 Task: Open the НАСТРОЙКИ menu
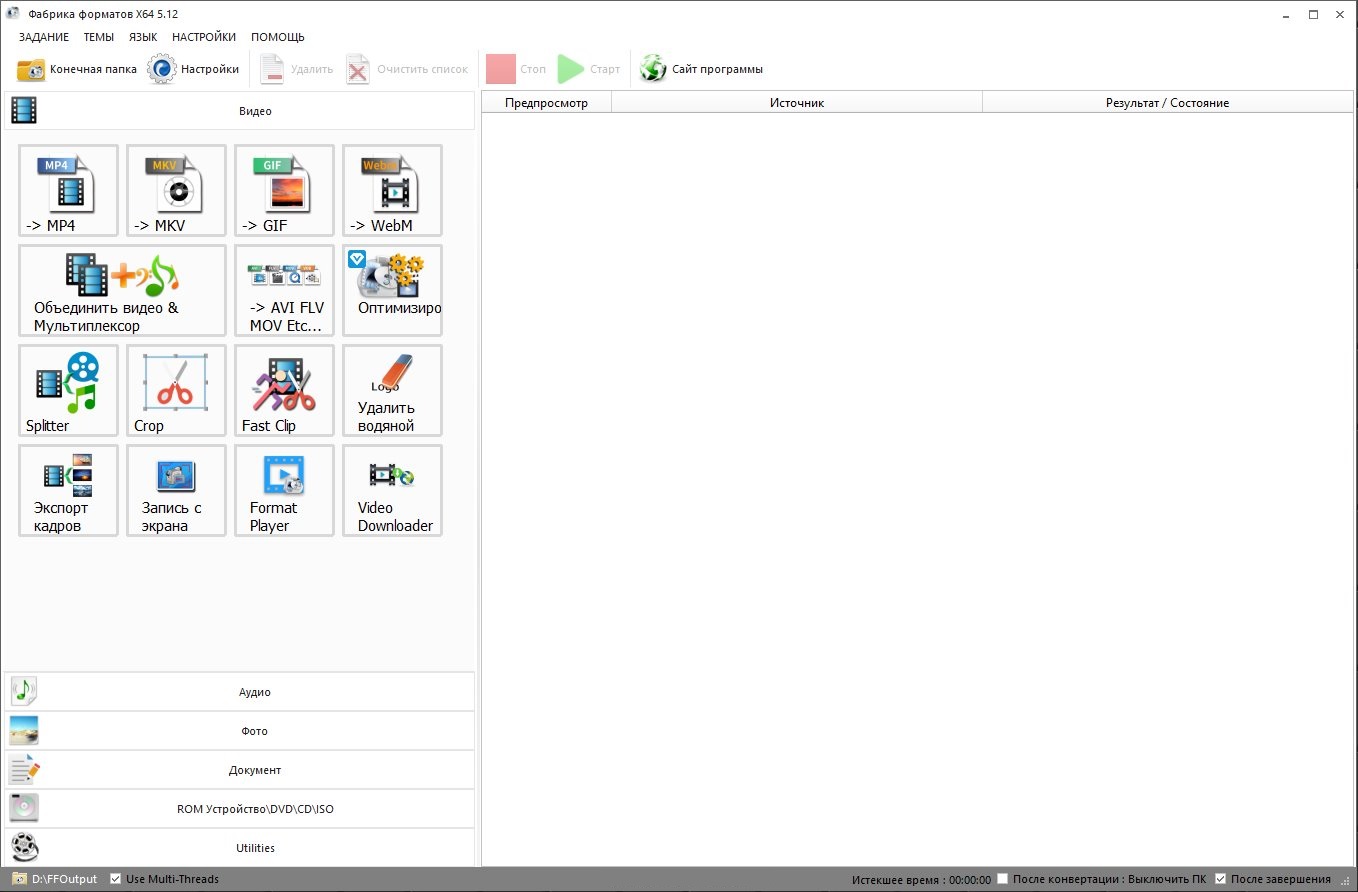coord(204,37)
